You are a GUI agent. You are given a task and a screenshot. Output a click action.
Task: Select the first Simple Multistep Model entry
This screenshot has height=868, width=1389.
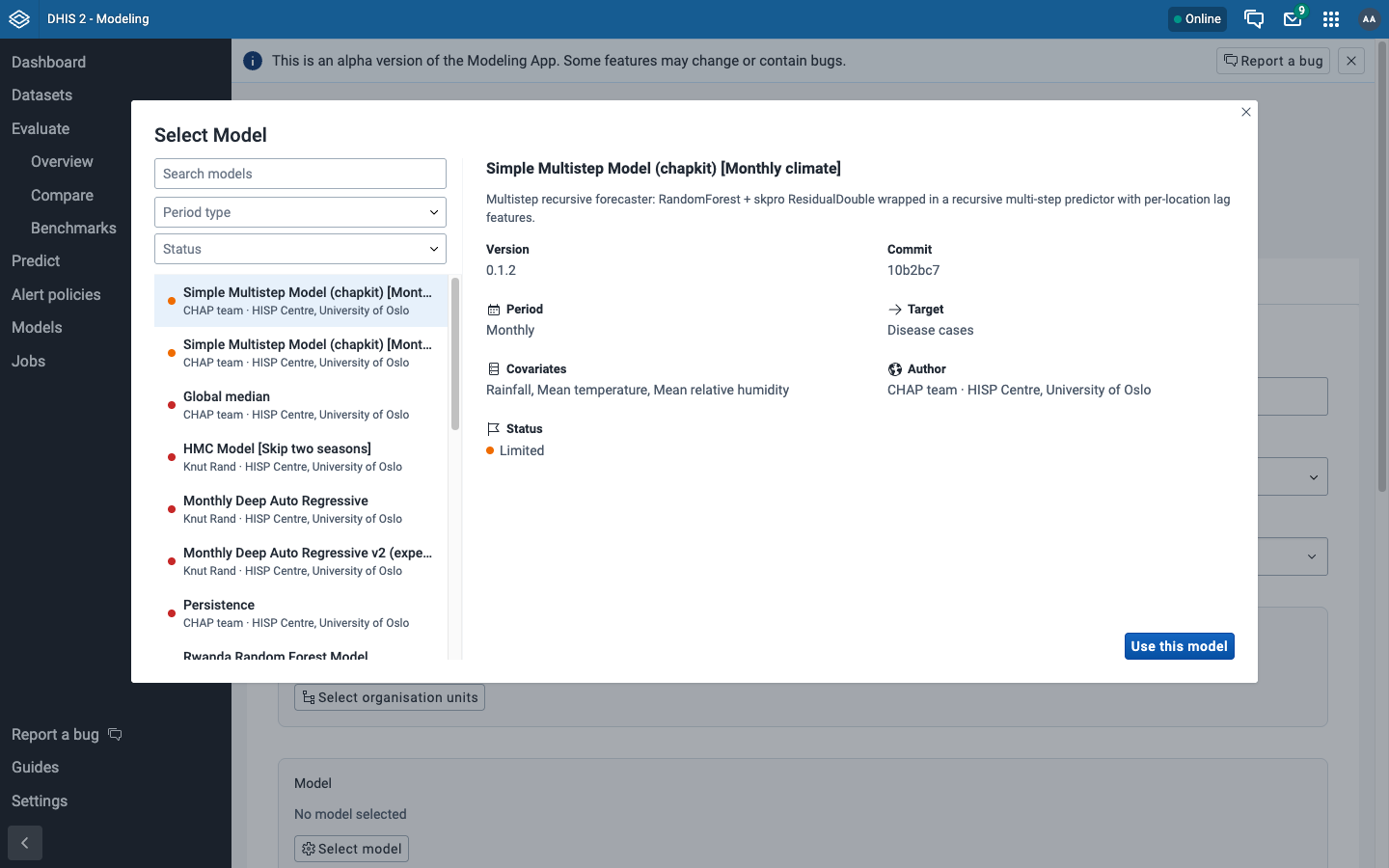point(301,301)
